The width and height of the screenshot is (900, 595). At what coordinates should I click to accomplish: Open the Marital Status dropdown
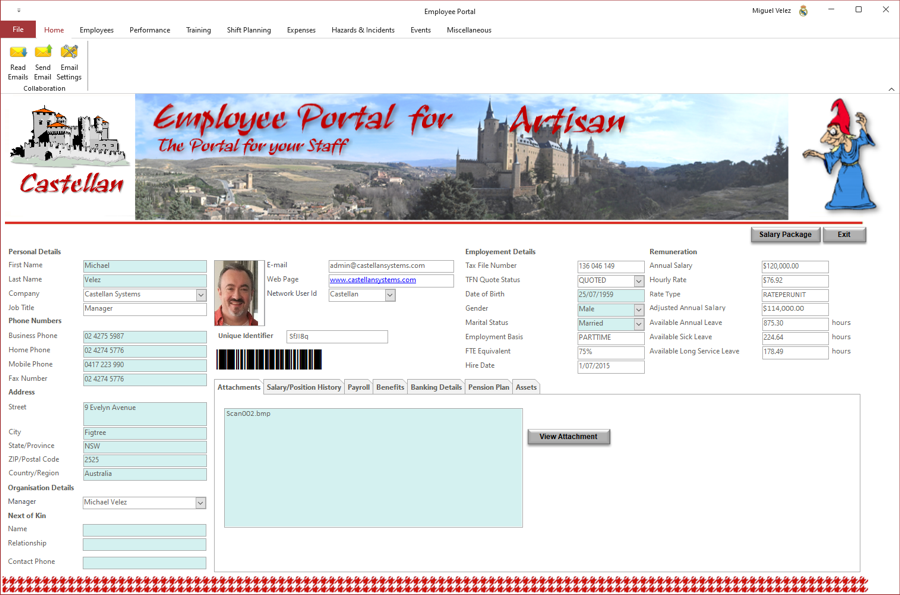click(638, 324)
